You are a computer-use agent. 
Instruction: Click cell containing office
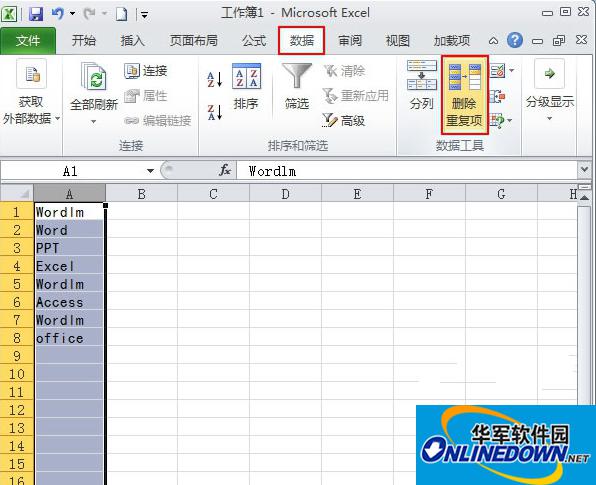point(69,338)
